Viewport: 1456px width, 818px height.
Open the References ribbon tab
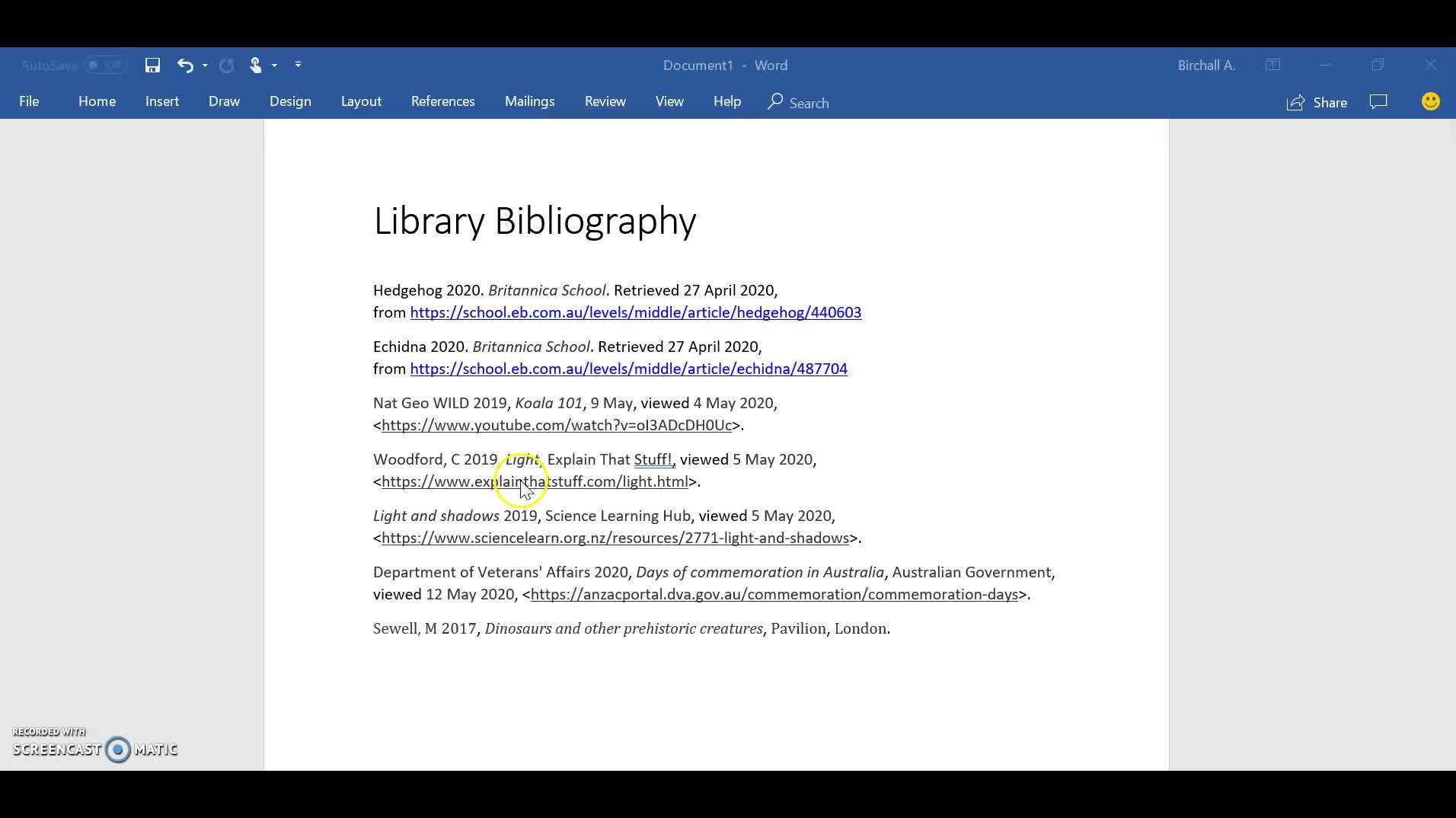click(x=442, y=102)
